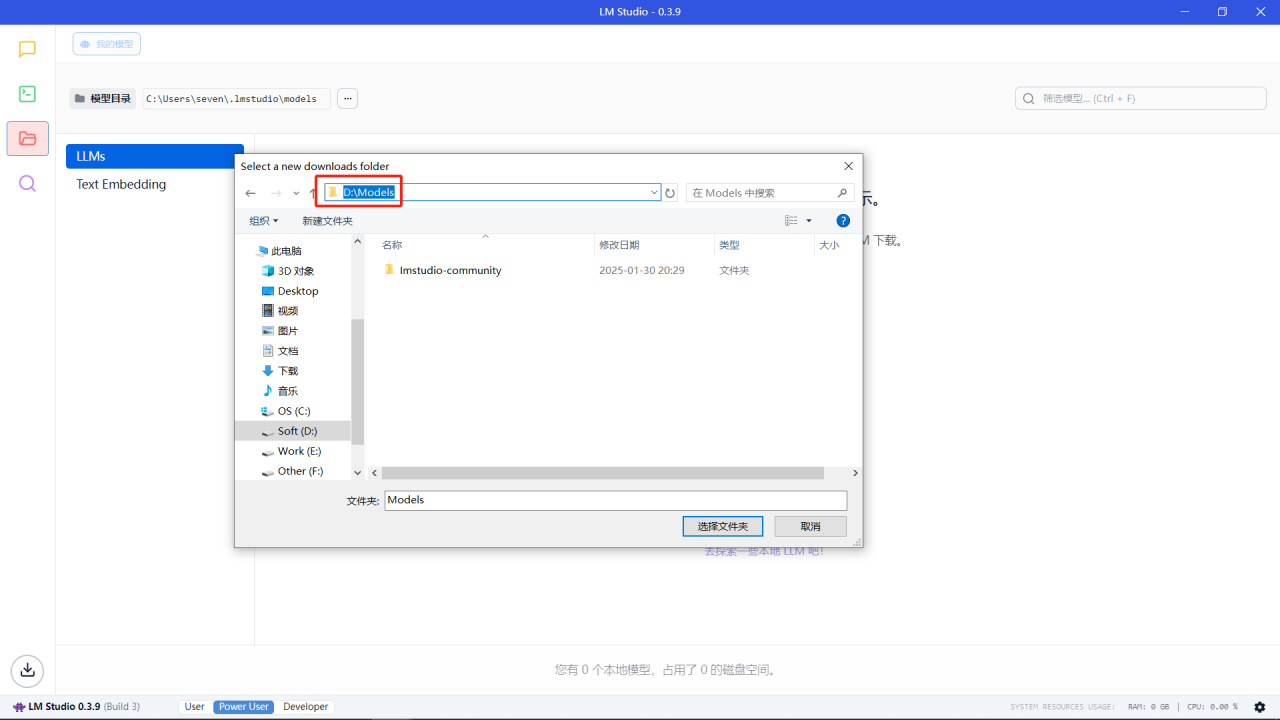Viewport: 1280px width, 720px height.
Task: Open the My Models folder sidebar icon
Action: click(x=27, y=139)
